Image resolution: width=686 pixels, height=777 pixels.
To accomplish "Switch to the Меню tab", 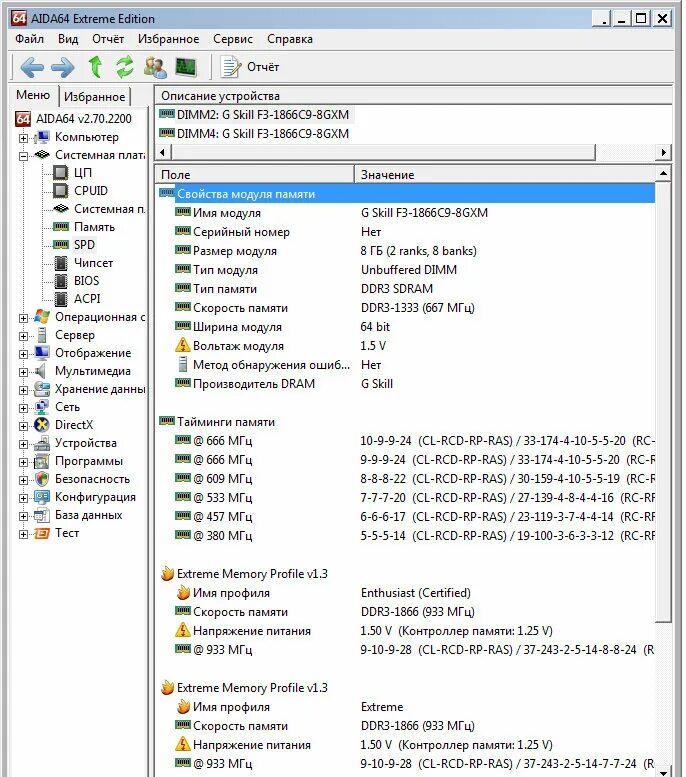I will [33, 95].
